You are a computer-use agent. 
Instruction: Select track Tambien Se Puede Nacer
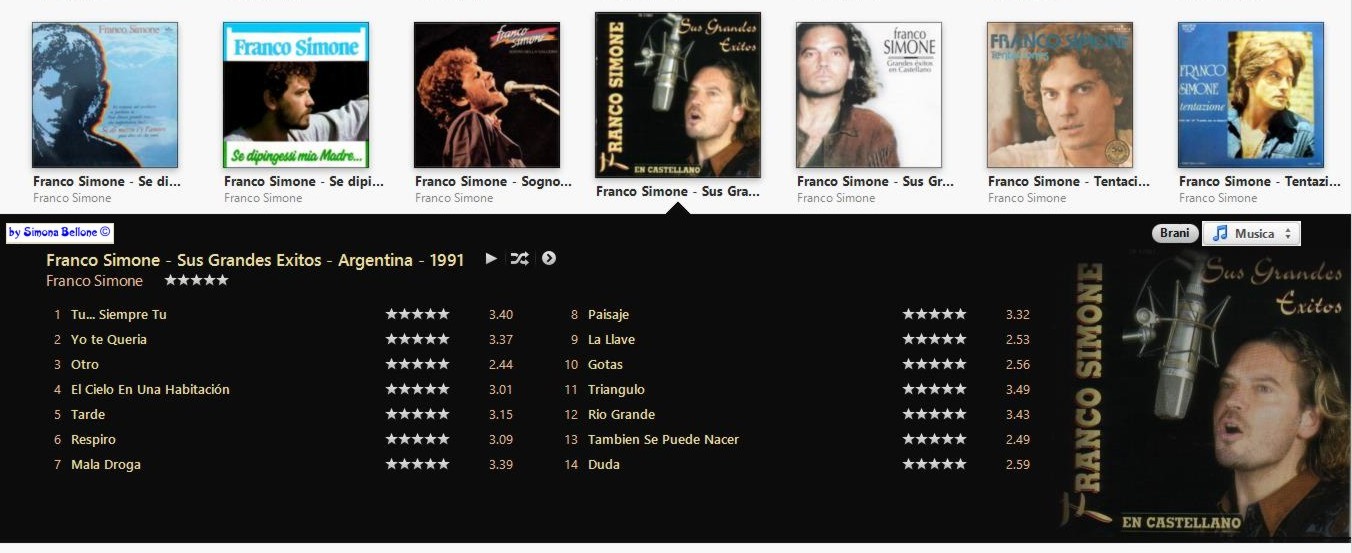coord(664,439)
